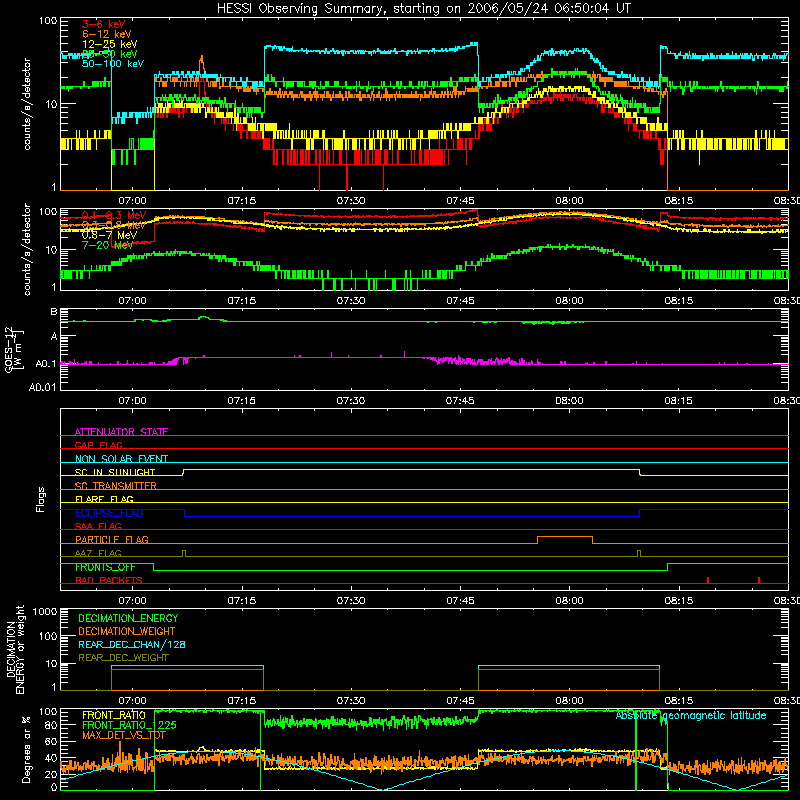The width and height of the screenshot is (800, 800).
Task: Select the "3-6 keV" legend label
Action: coord(104,24)
